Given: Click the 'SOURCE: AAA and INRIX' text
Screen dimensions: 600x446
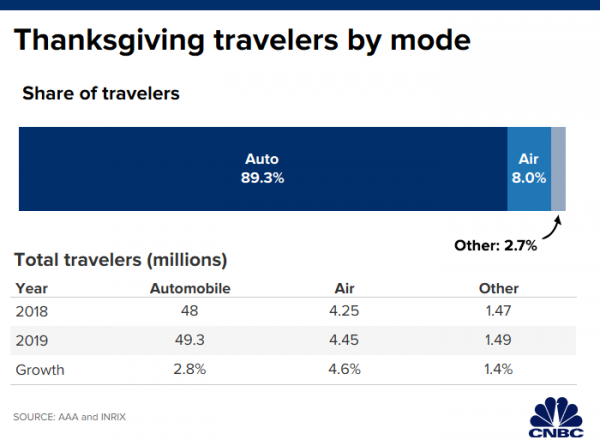Looking at the screenshot, I should (72, 415).
